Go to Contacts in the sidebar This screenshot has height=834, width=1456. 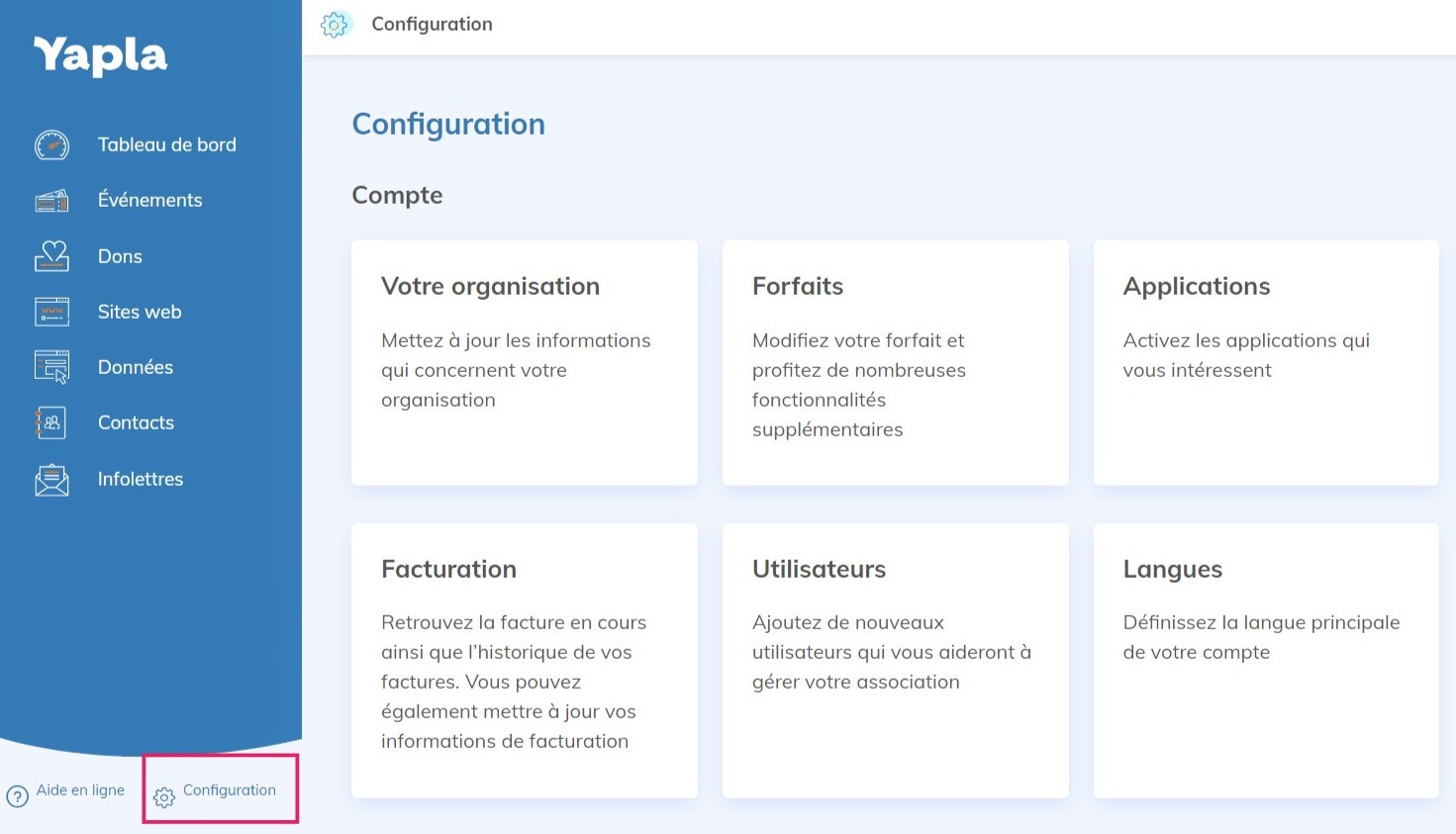click(x=136, y=422)
